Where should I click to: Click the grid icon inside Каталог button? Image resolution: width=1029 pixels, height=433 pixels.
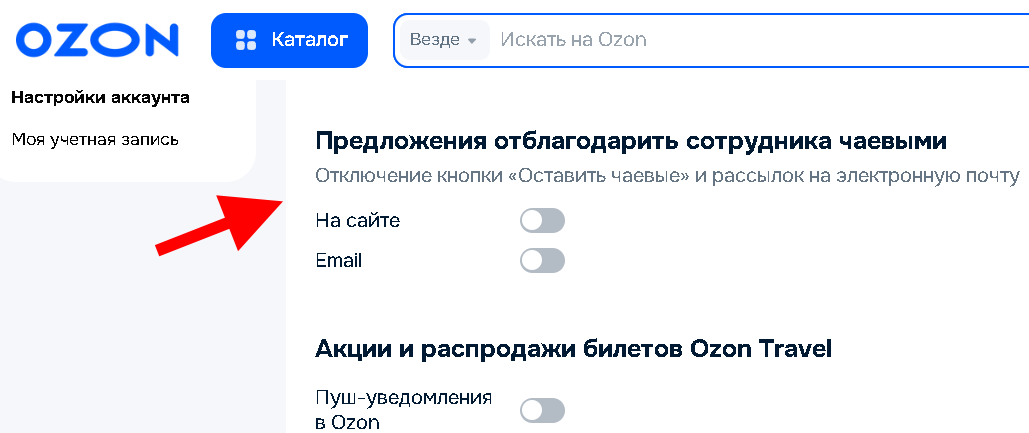245,40
